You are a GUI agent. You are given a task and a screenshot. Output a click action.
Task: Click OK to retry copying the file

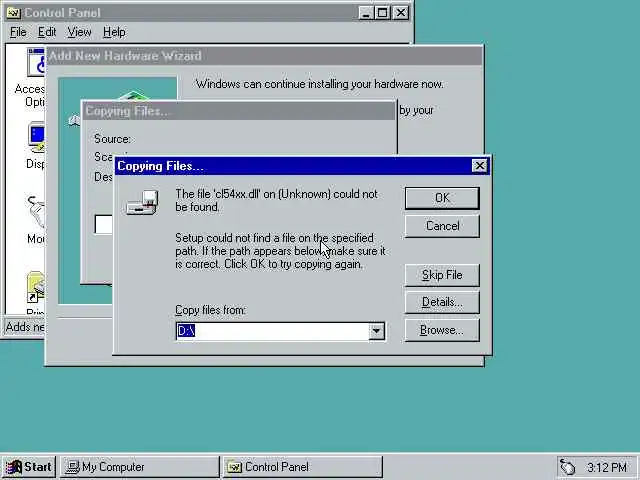tap(442, 198)
